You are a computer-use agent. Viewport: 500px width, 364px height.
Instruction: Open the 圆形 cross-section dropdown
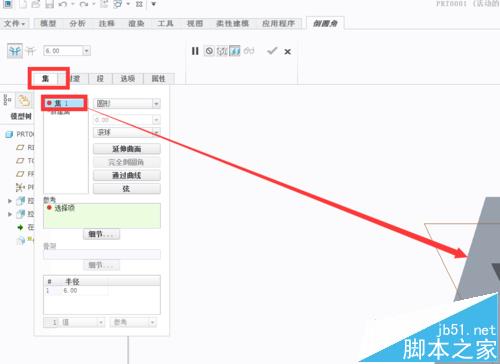pyautogui.click(x=127, y=103)
